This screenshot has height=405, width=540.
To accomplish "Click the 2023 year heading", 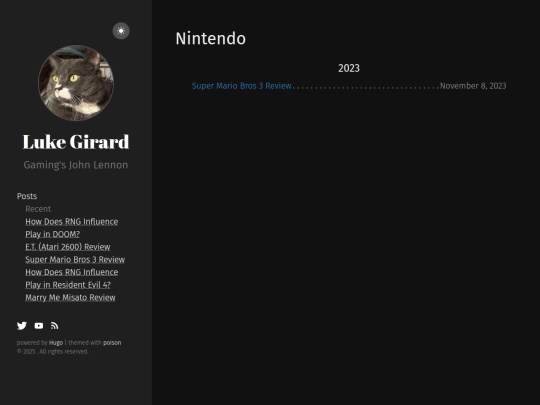I will click(349, 68).
